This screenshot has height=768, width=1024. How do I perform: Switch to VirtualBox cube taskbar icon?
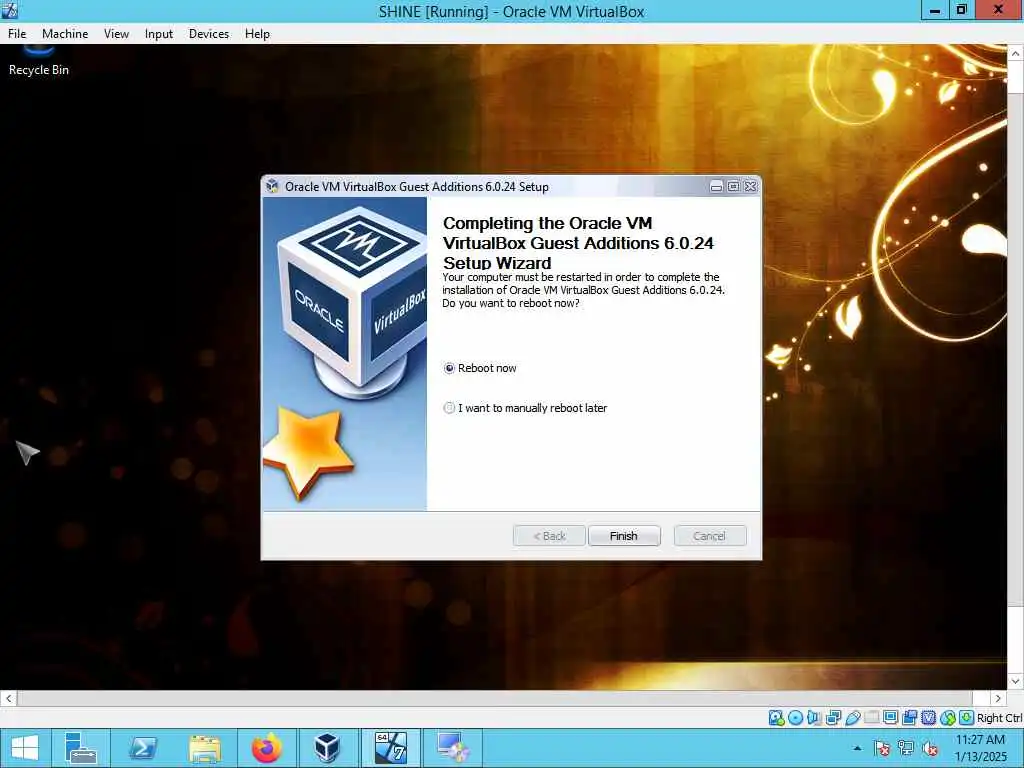[x=327, y=748]
